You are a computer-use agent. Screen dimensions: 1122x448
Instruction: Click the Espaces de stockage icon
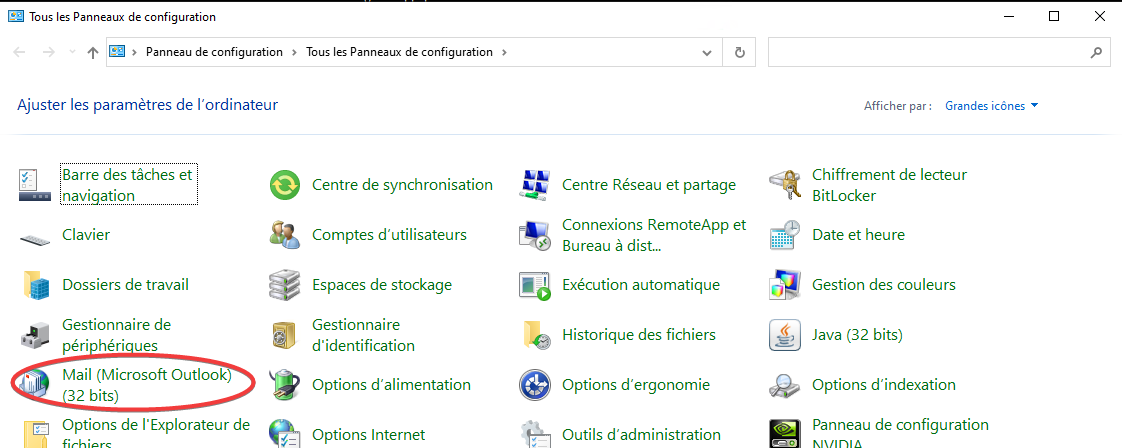(x=285, y=285)
